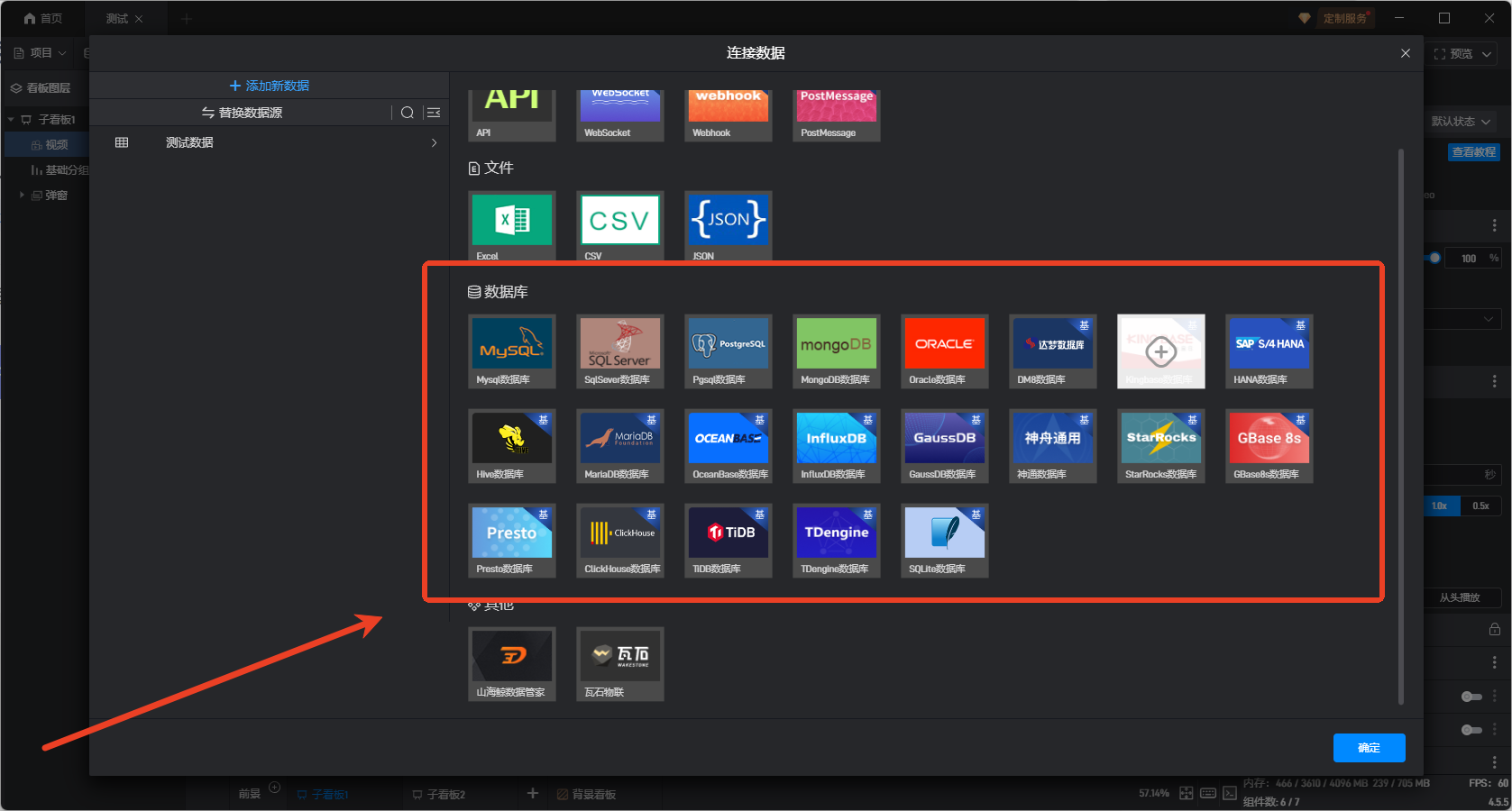This screenshot has width=1512, height=811.
Task: Select the DM8数据库 data source
Action: (x=1053, y=351)
